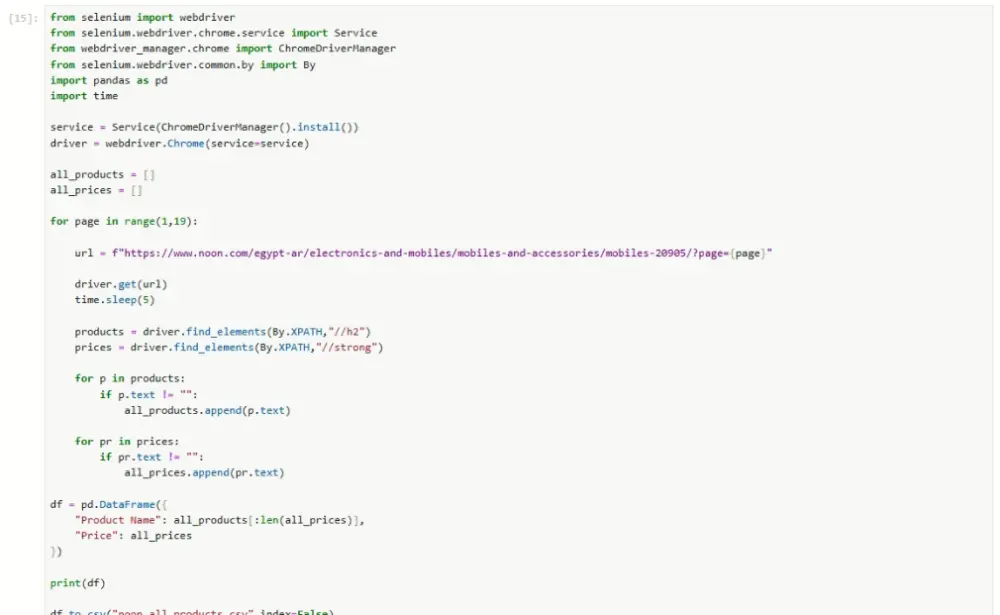The width and height of the screenshot is (1000, 615).
Task: Click the prices find_elements //strong line
Action: point(228,347)
